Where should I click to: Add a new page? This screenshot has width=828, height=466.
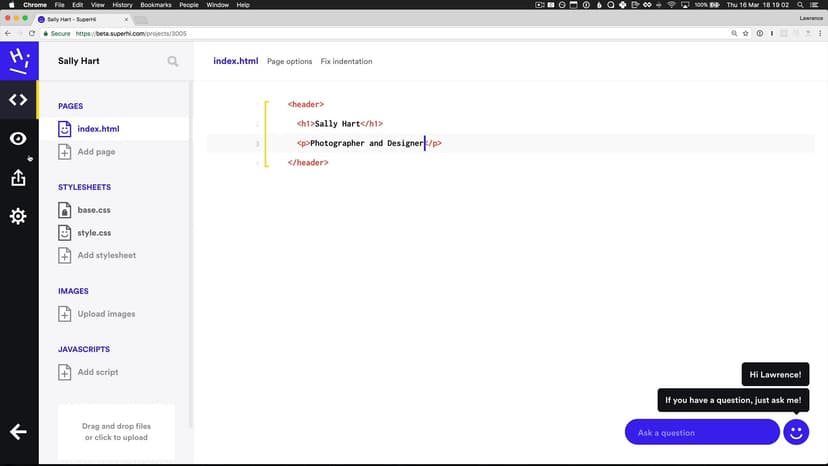[x=95, y=152]
